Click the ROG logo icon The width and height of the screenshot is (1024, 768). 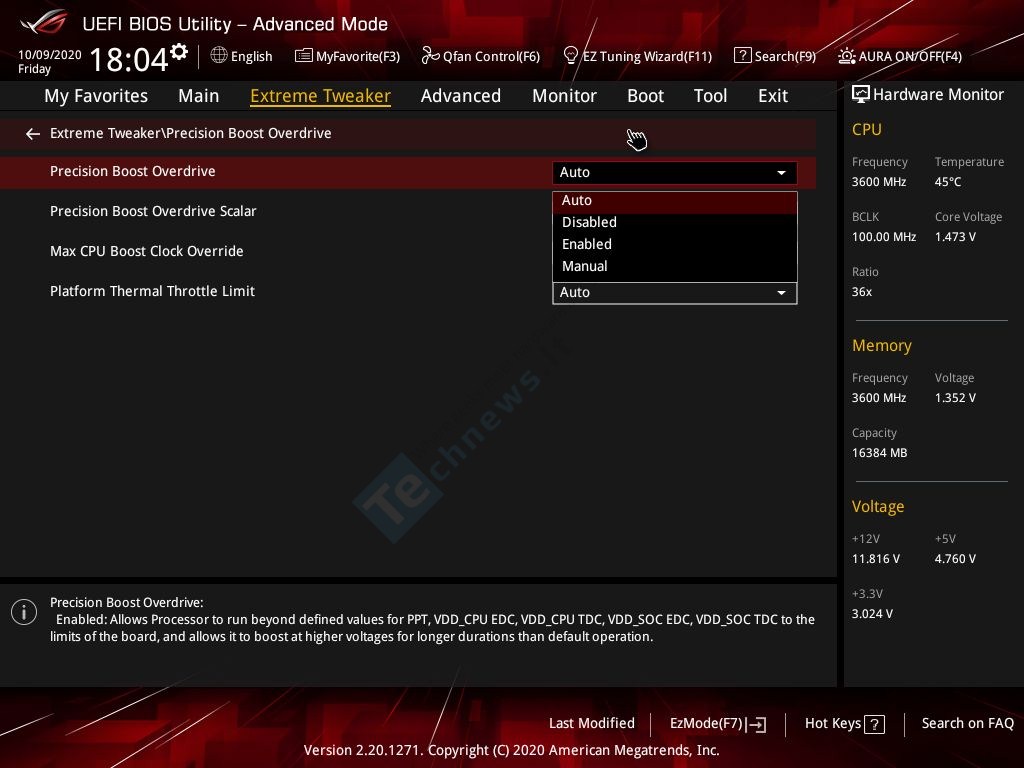[x=44, y=22]
